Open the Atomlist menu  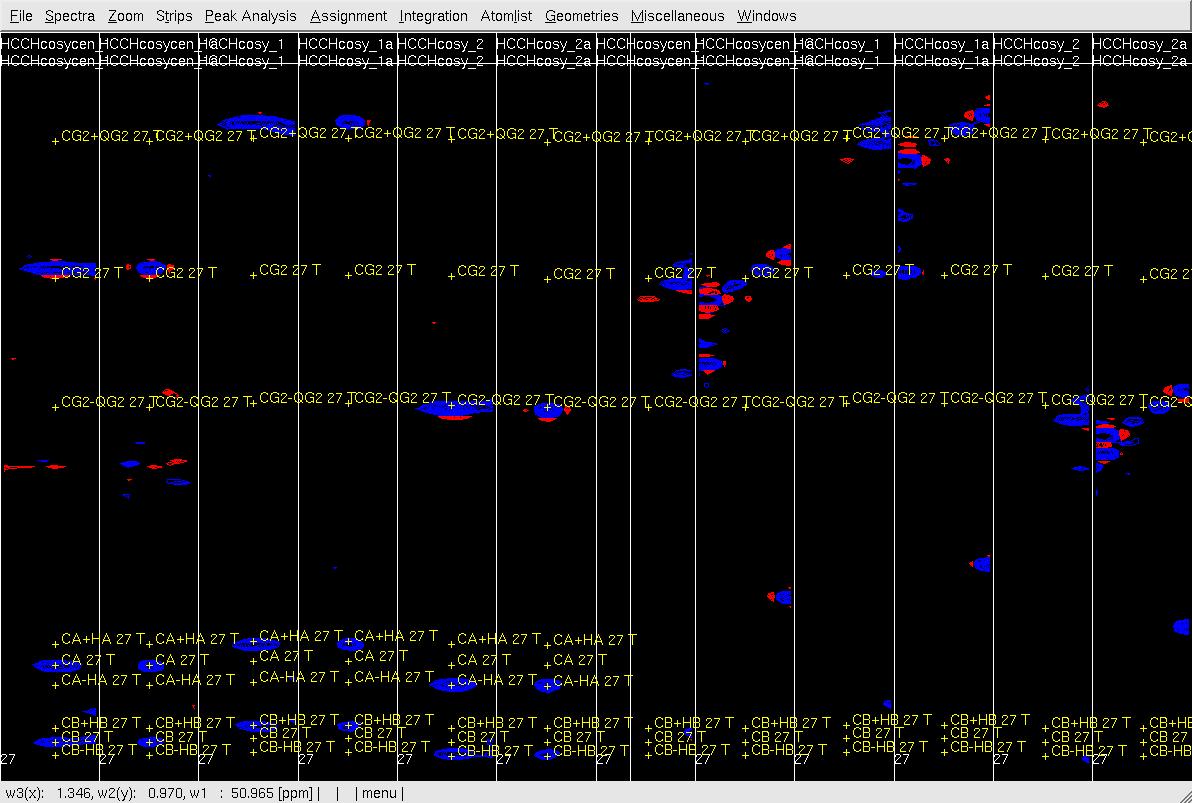(506, 16)
